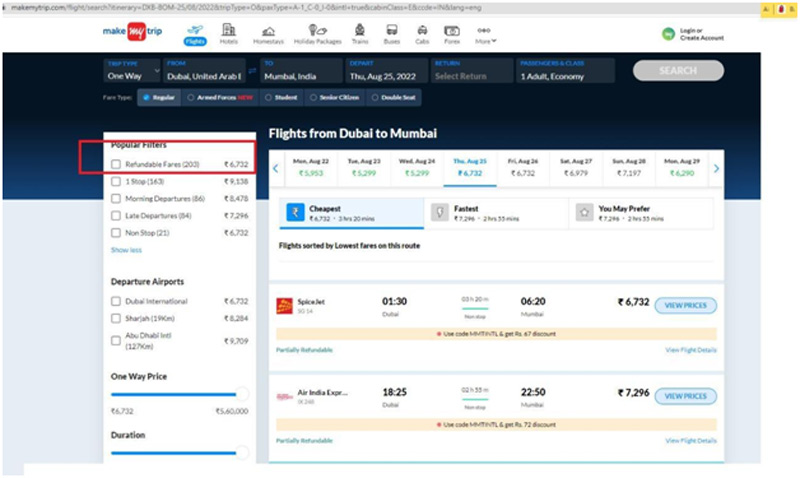Click the red browser extension icon
Viewport: 800px width, 478px height.
coord(781,9)
